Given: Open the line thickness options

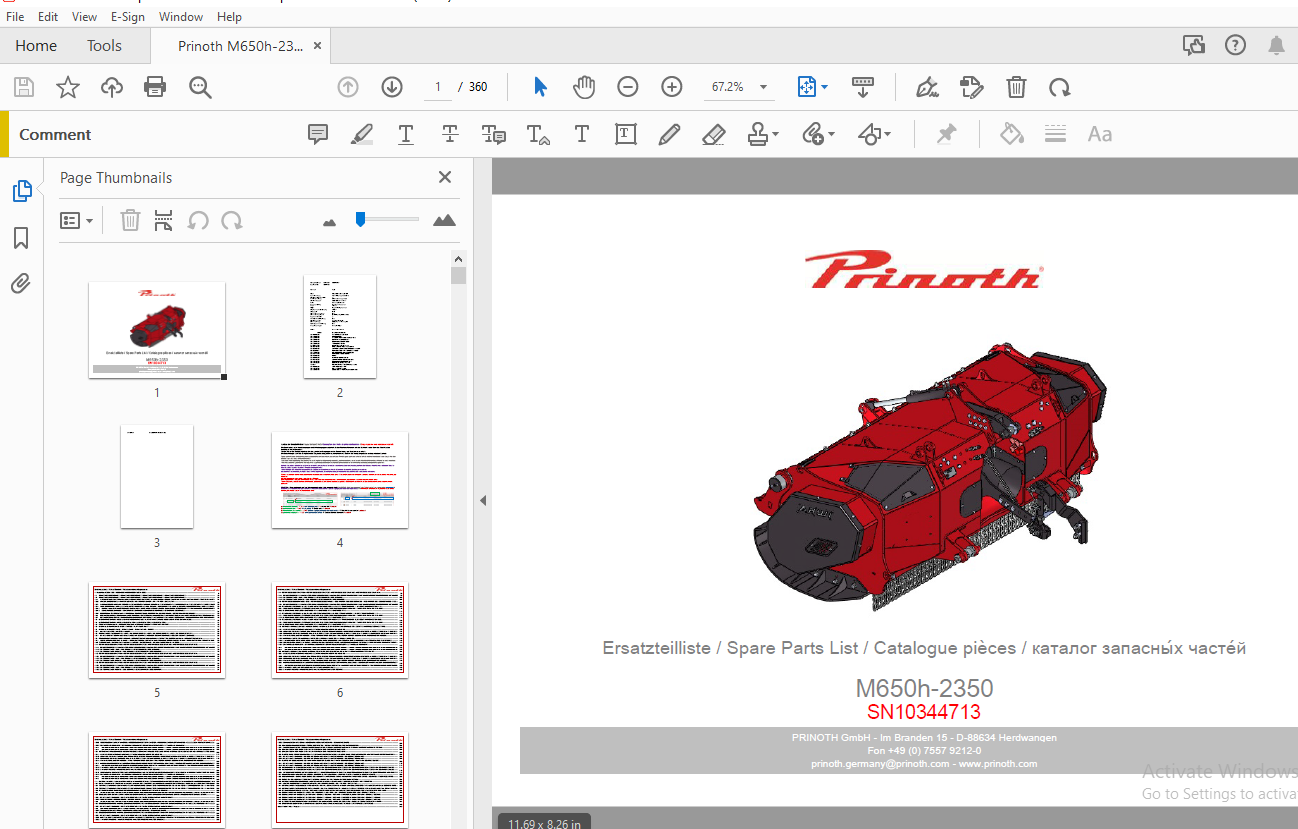Looking at the screenshot, I should [1055, 134].
